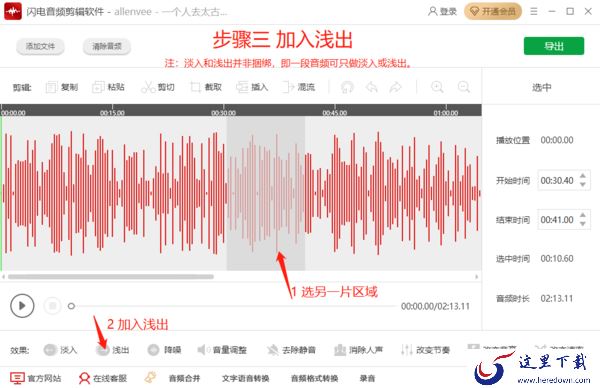Zoom out of the waveform
This screenshot has height=388, width=600.
(x=464, y=87)
